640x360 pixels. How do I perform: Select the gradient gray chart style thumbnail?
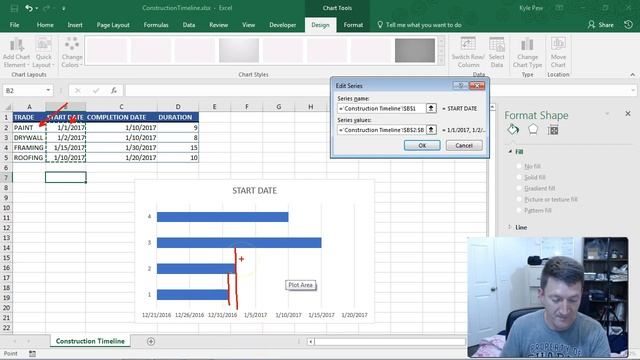tap(239, 51)
